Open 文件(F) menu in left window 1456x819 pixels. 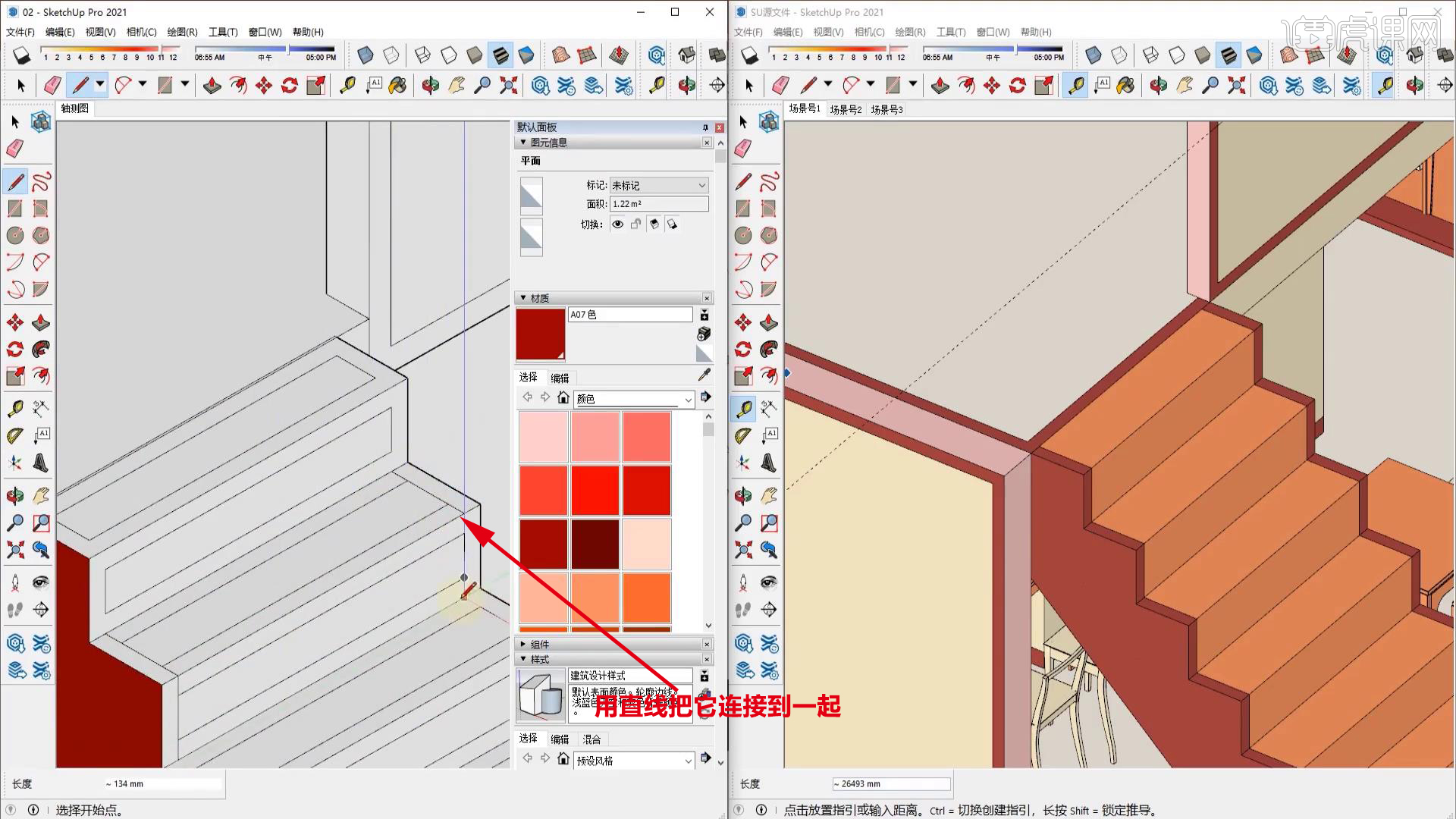click(x=20, y=32)
